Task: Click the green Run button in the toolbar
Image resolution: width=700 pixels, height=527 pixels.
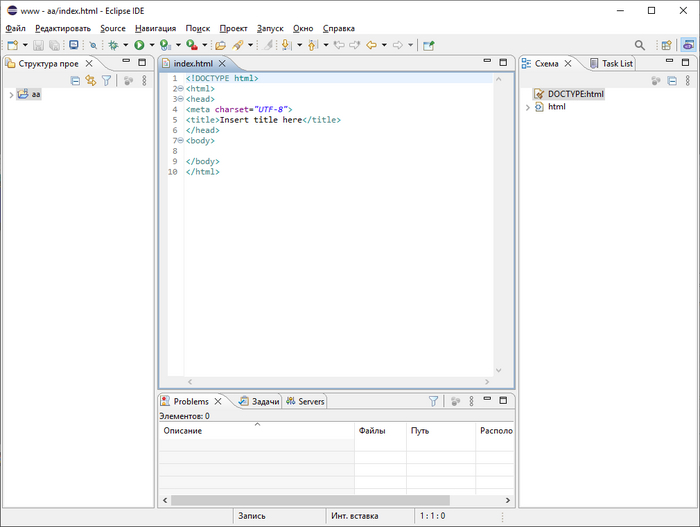Action: coord(140,45)
